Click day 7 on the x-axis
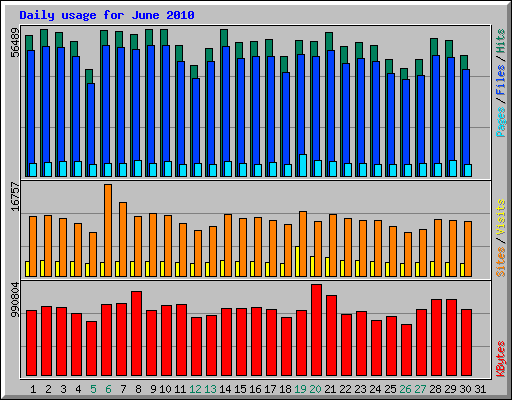 tap(123, 389)
